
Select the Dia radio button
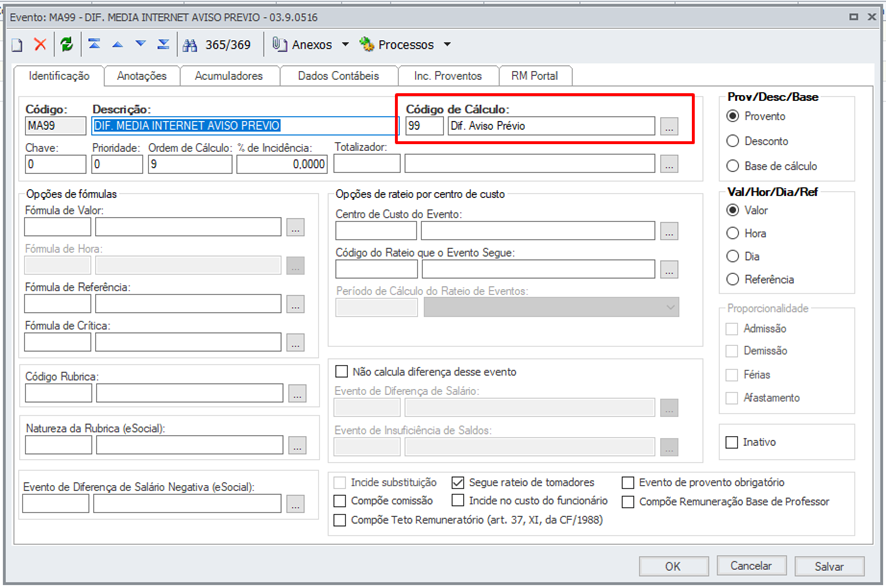click(x=732, y=256)
